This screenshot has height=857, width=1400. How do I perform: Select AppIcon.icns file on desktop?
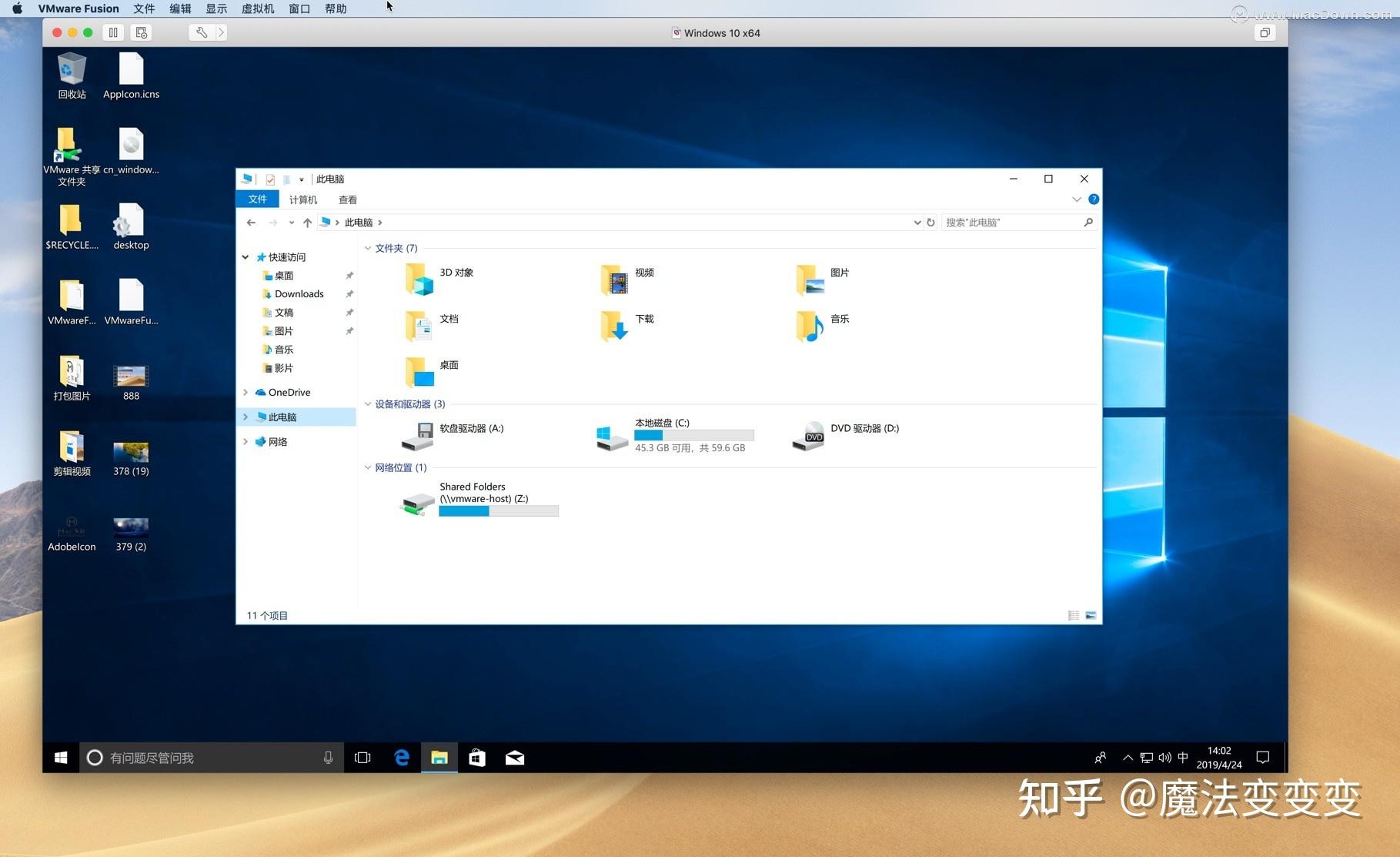point(131,75)
